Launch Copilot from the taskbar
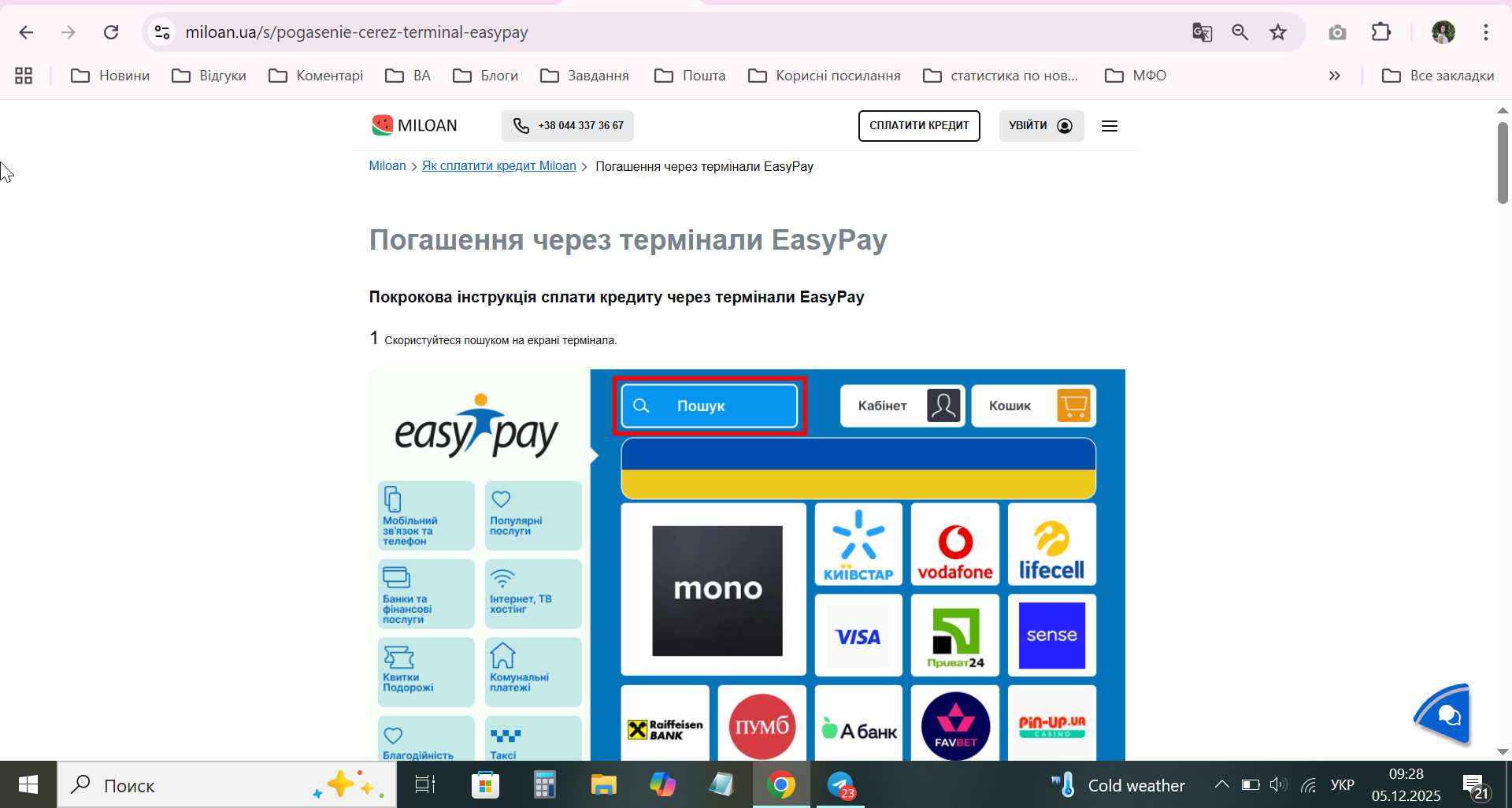The width and height of the screenshot is (1512, 808). 662,784
